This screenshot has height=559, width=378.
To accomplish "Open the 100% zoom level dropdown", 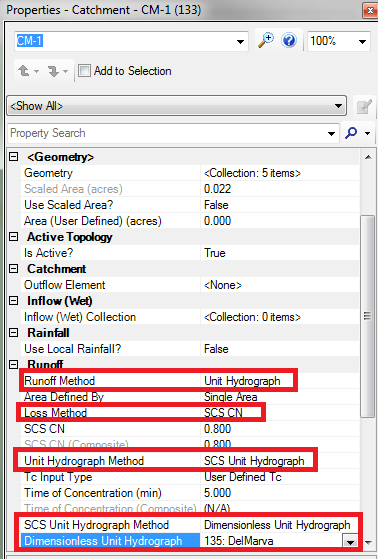I will 362,42.
